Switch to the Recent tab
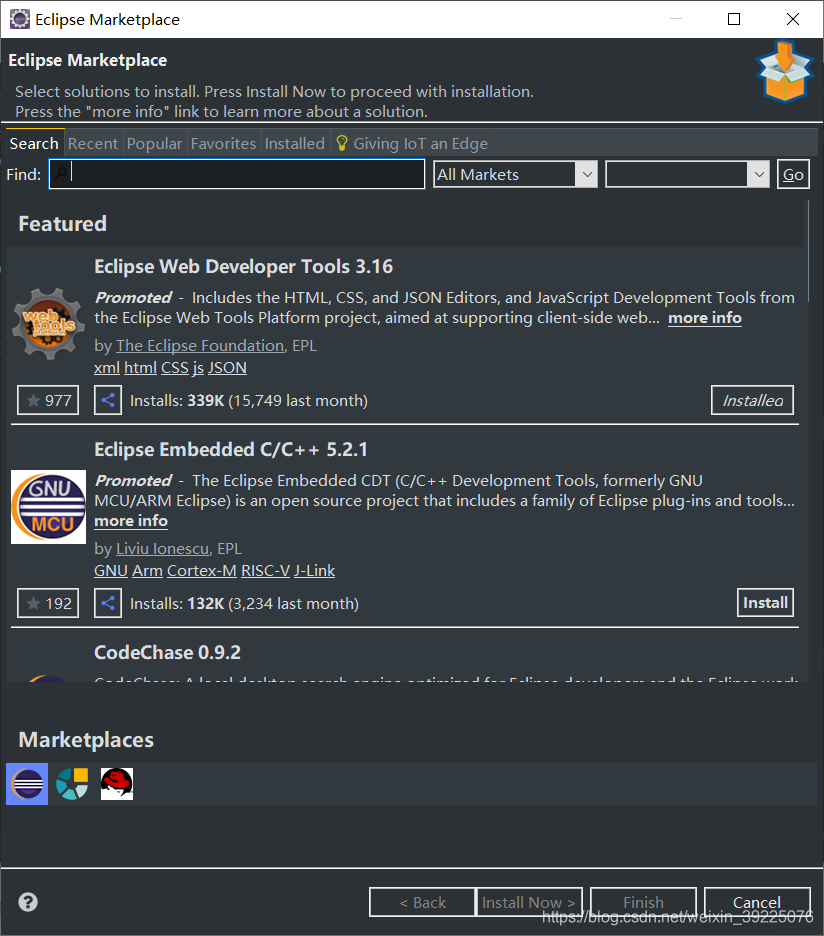Screen dimensions: 824x936 pyautogui.click(x=93, y=143)
